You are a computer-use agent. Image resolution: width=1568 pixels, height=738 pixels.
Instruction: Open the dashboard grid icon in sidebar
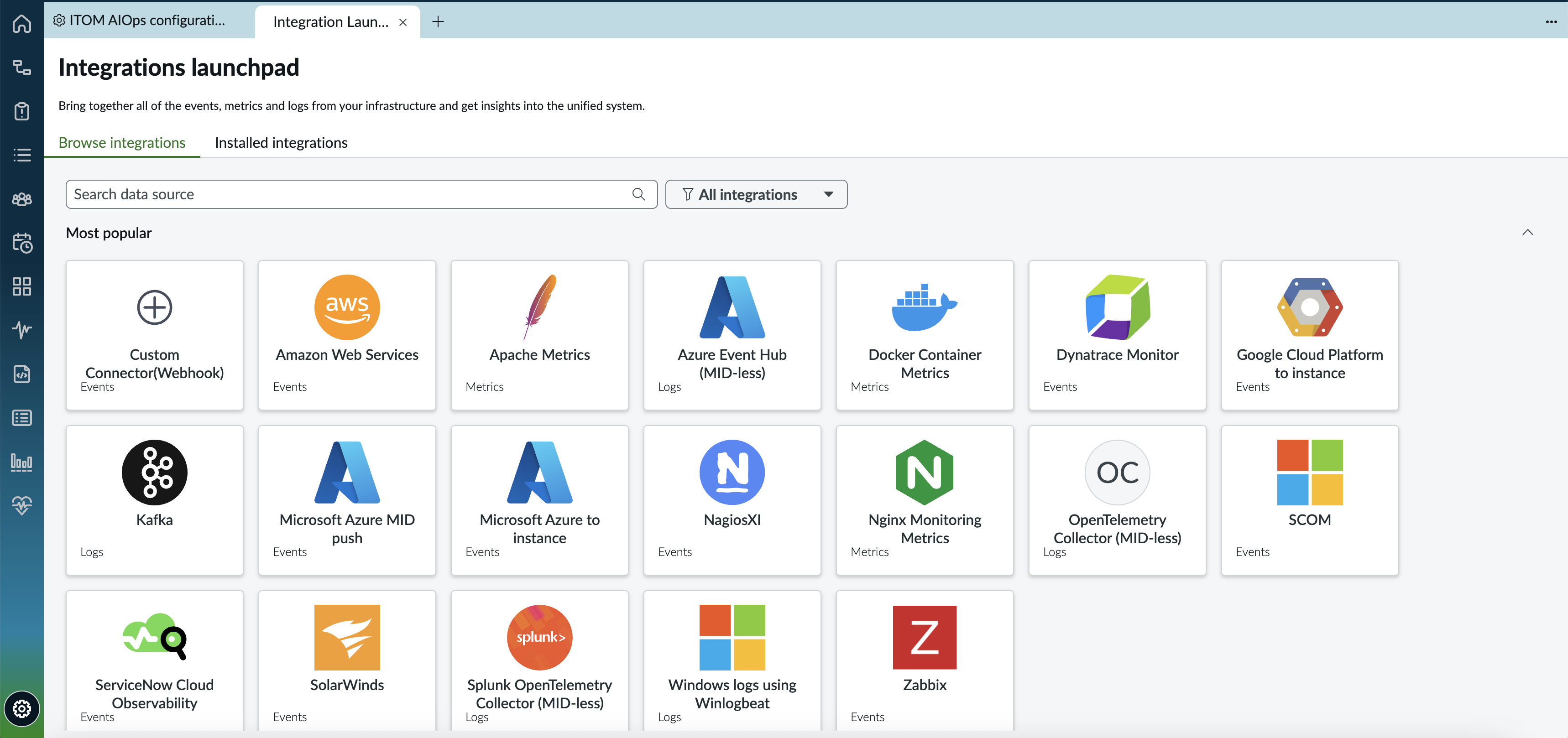click(22, 286)
